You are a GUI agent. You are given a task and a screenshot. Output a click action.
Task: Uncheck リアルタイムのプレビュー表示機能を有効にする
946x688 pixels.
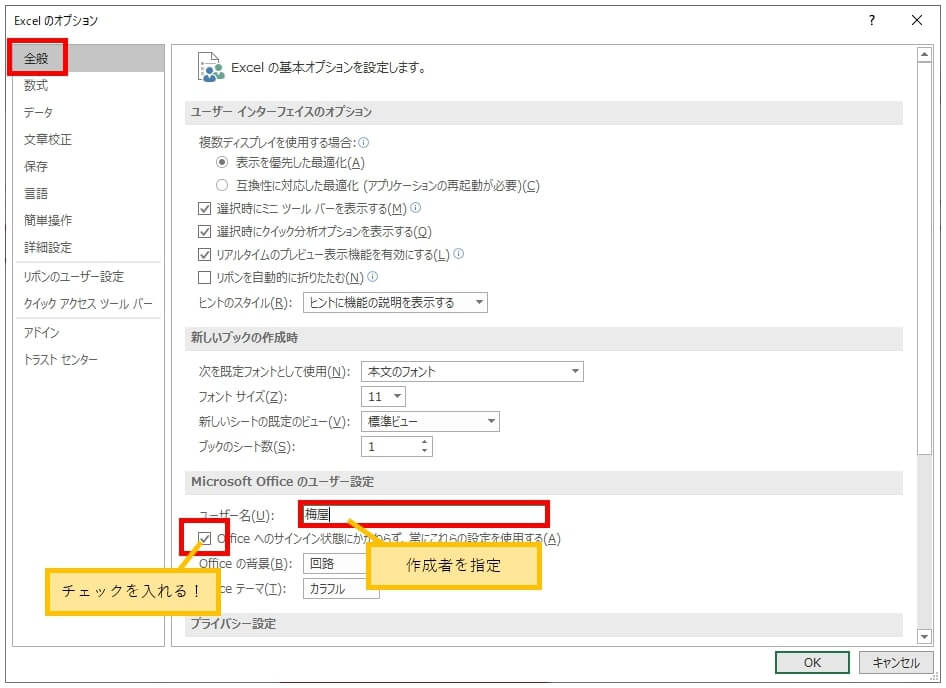pyautogui.click(x=205, y=255)
